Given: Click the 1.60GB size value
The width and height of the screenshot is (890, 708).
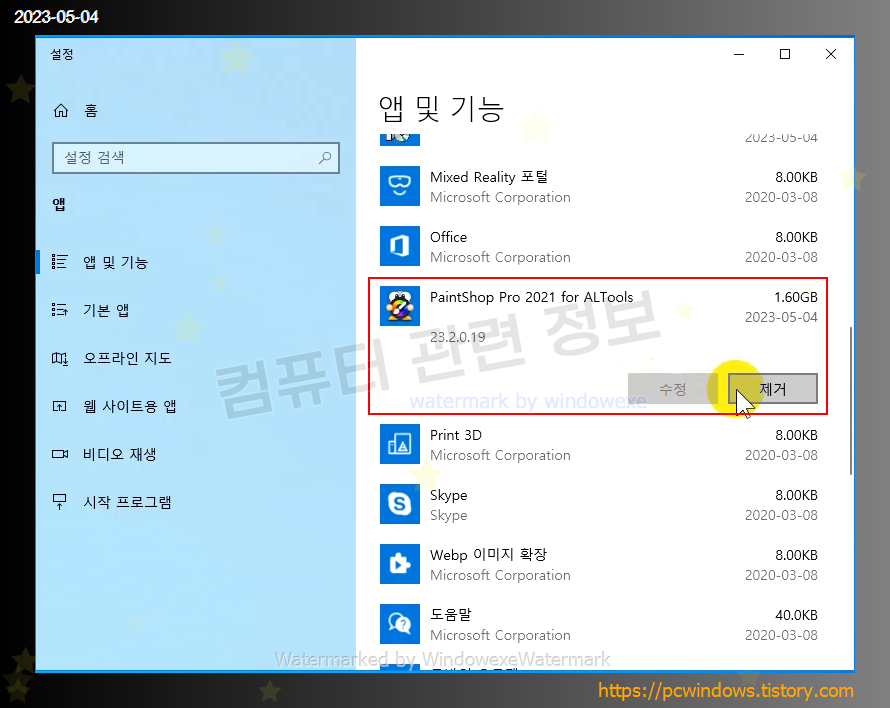Looking at the screenshot, I should point(796,297).
